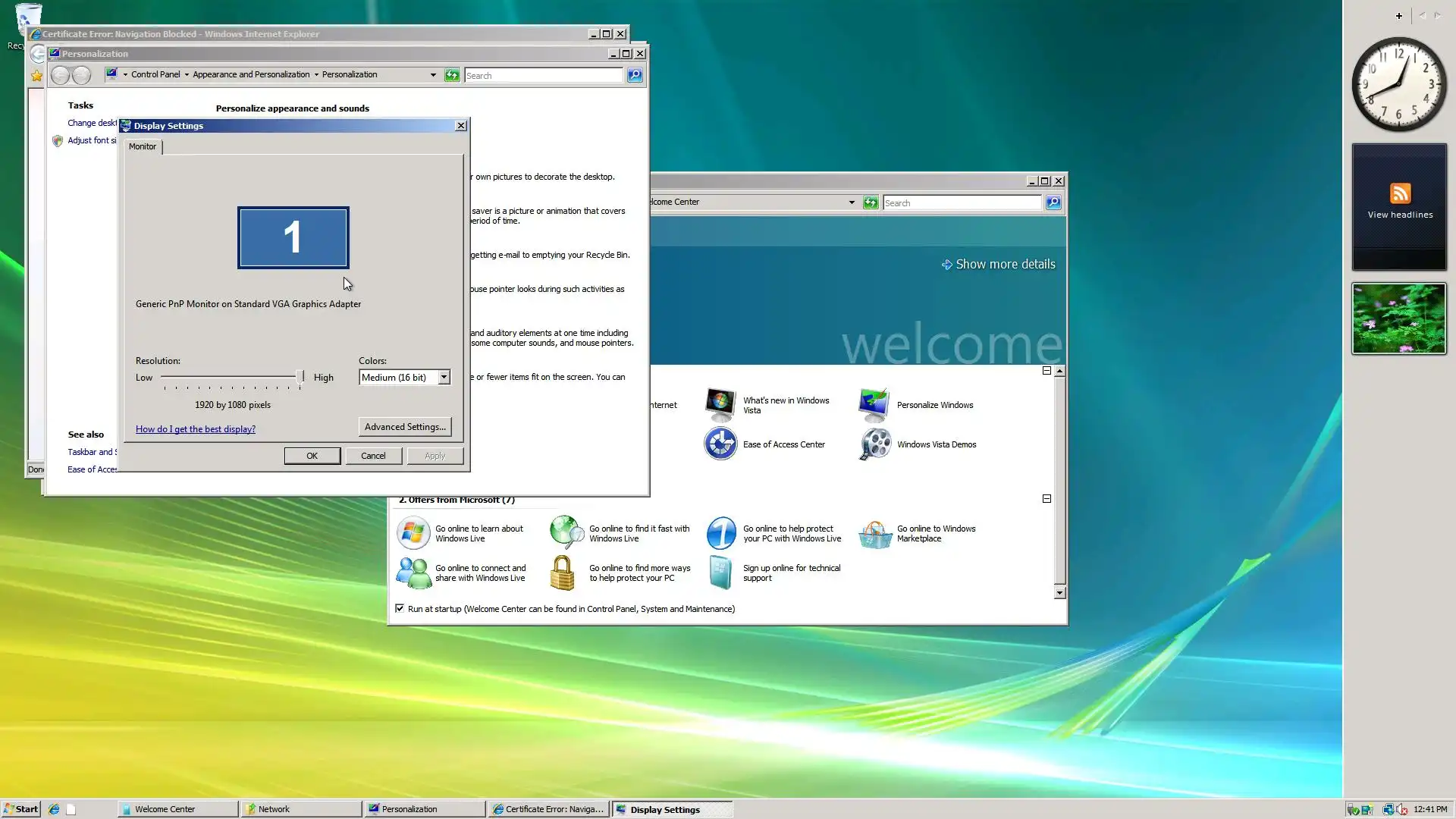Click the Windows Marketplace basket icon
Viewport: 1456px width, 819px height.
coord(875,534)
